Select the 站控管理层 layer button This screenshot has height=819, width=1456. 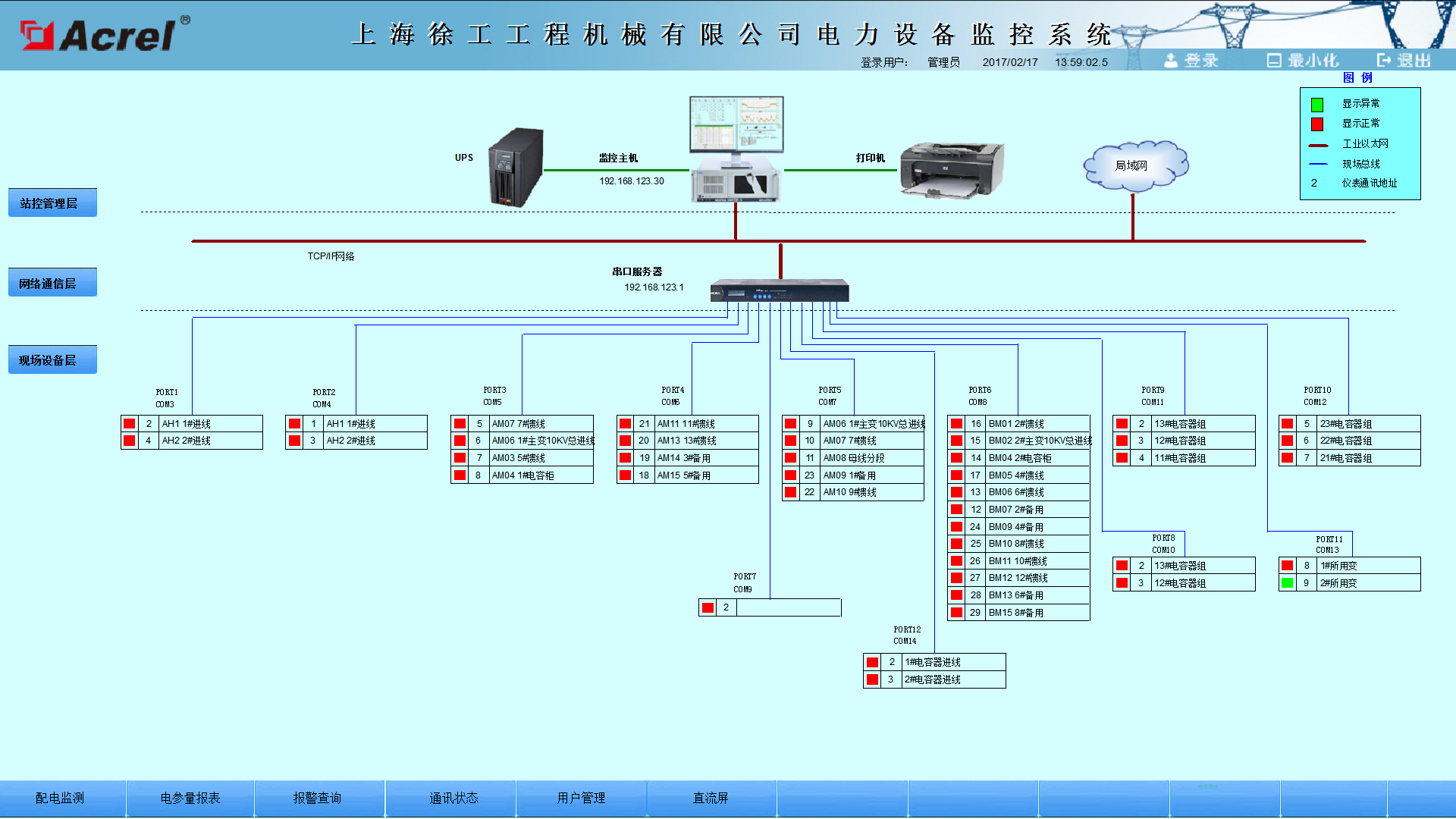52,203
